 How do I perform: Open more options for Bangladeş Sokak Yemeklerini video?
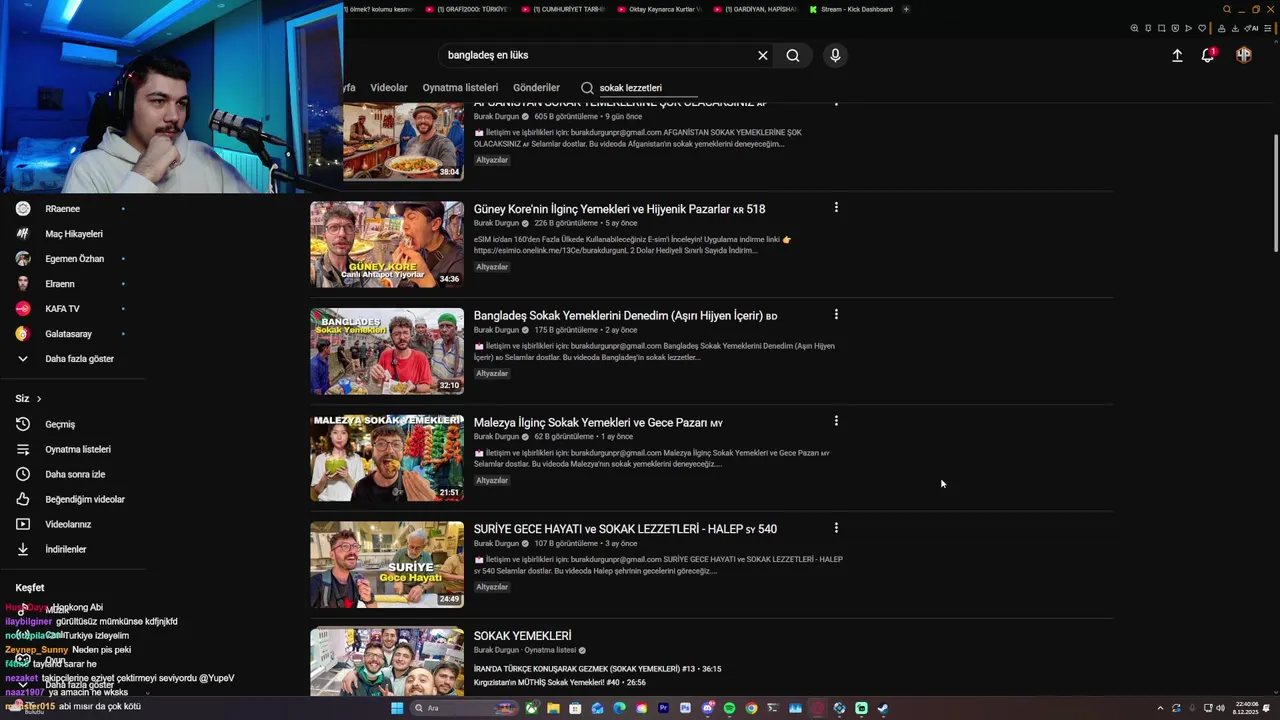[x=836, y=314]
